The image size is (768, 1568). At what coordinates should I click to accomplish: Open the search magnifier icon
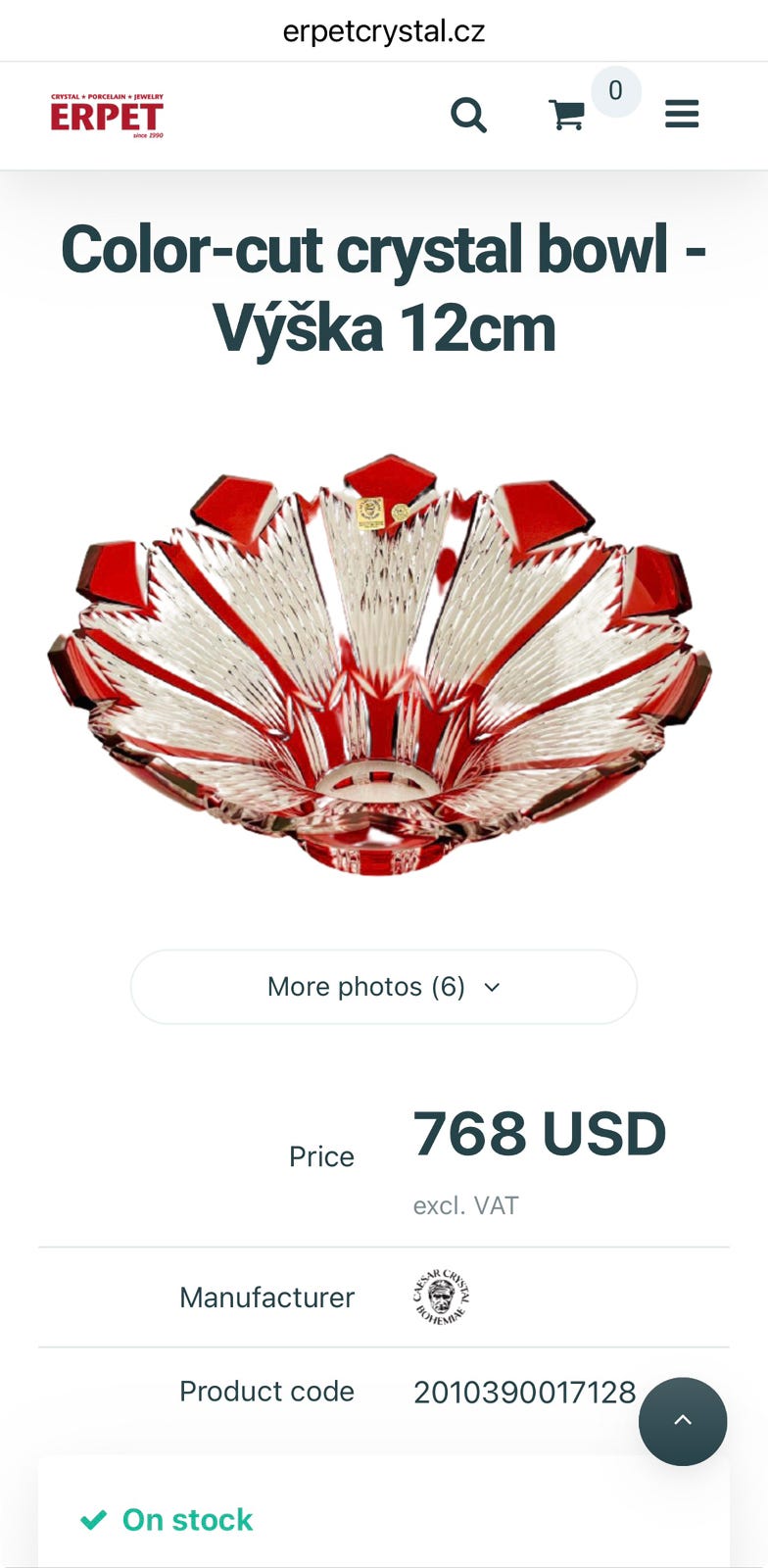(x=468, y=116)
